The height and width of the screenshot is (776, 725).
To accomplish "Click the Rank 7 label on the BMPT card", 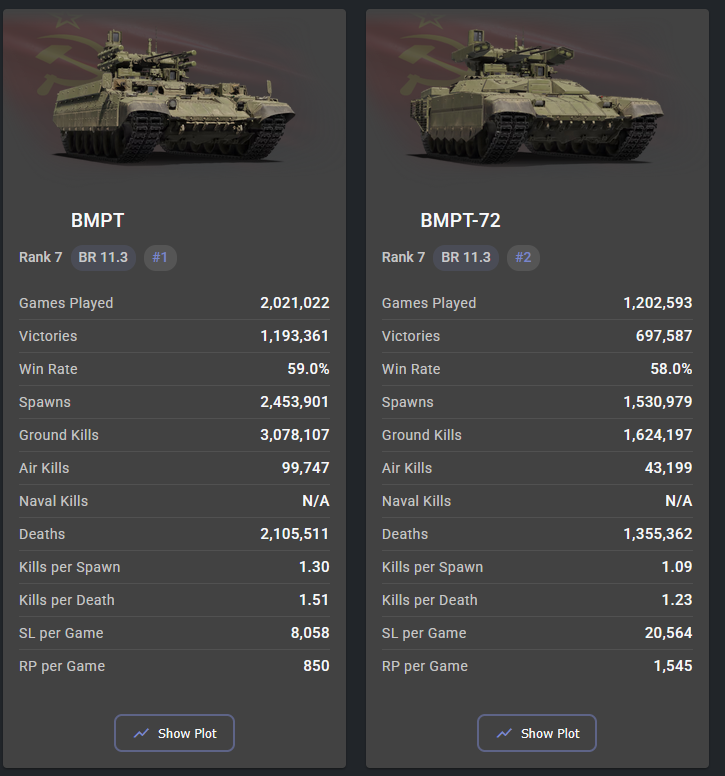I will (40, 257).
